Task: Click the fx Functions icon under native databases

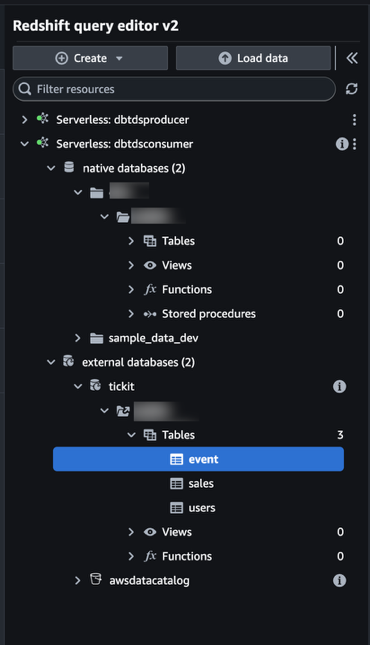Action: click(150, 290)
